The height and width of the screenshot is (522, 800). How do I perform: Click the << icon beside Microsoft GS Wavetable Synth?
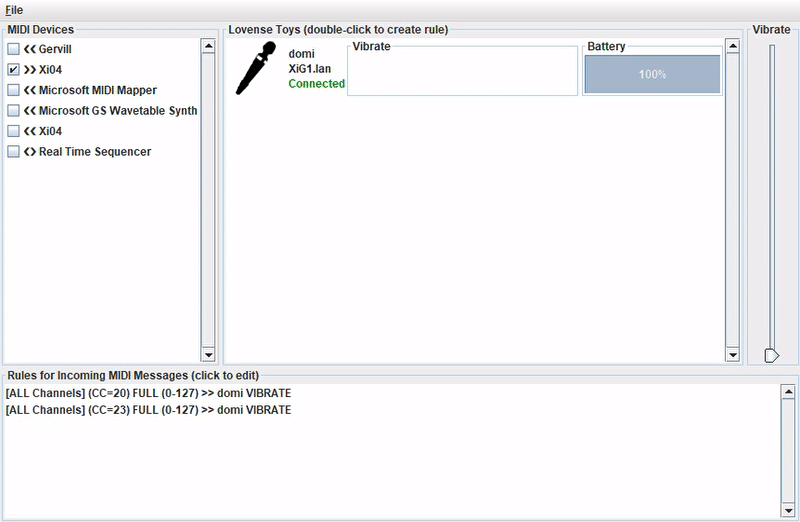30,110
